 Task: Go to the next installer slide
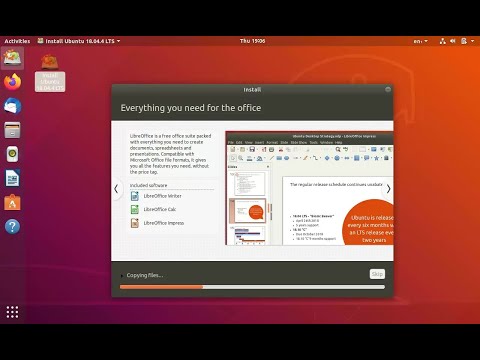tap(388, 189)
